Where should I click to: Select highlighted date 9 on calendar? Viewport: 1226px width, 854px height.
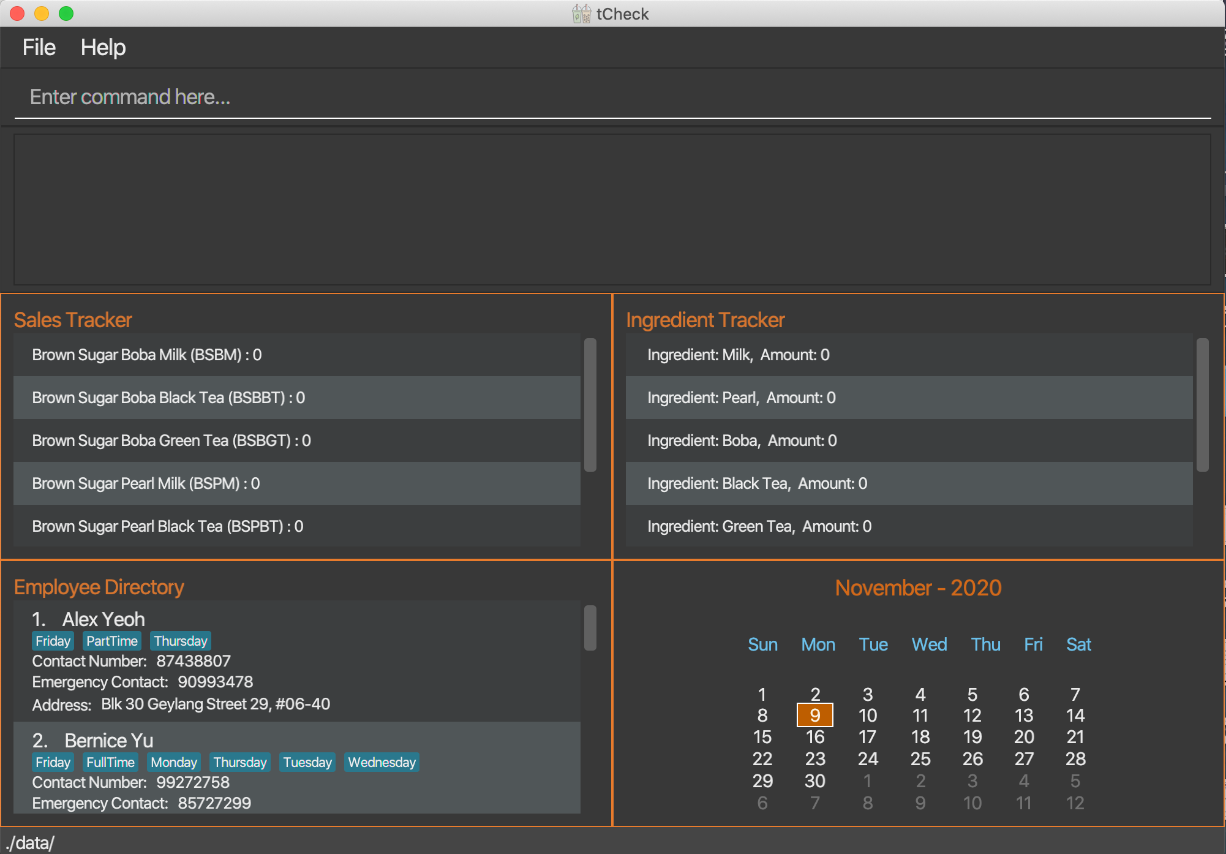coord(815,716)
